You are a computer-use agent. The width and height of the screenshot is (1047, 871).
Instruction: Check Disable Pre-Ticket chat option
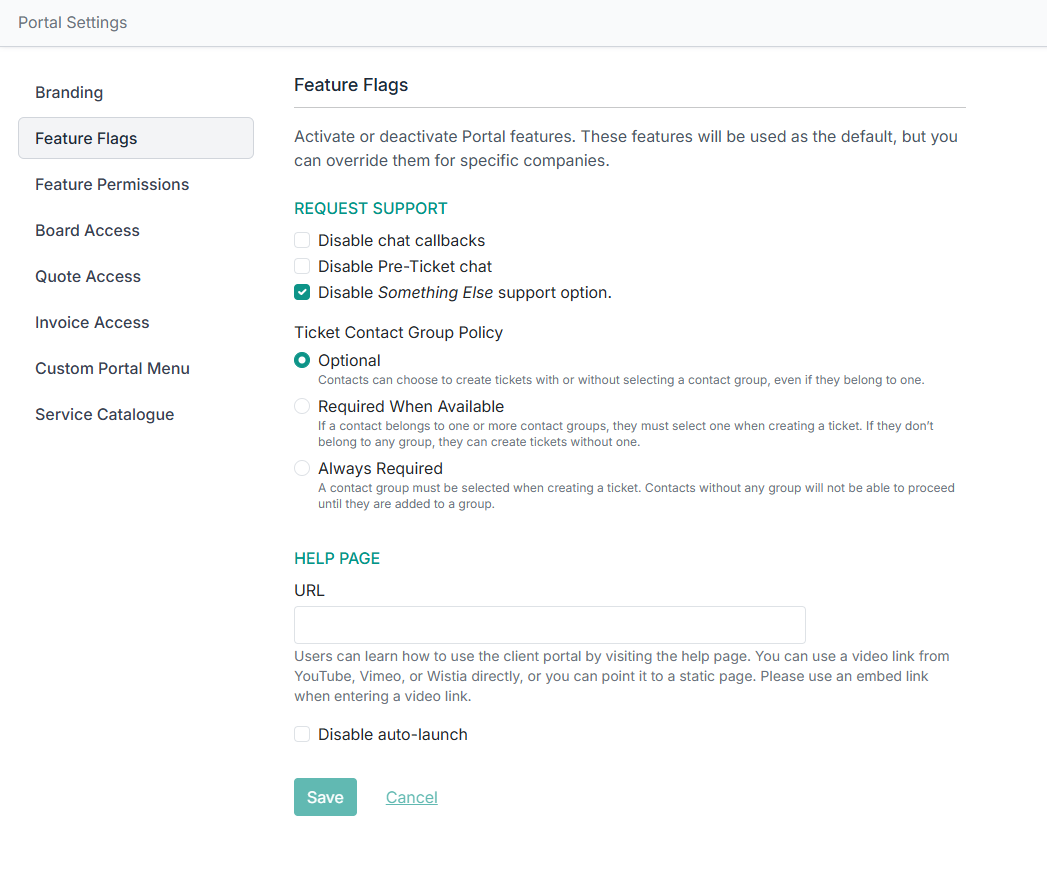point(302,267)
